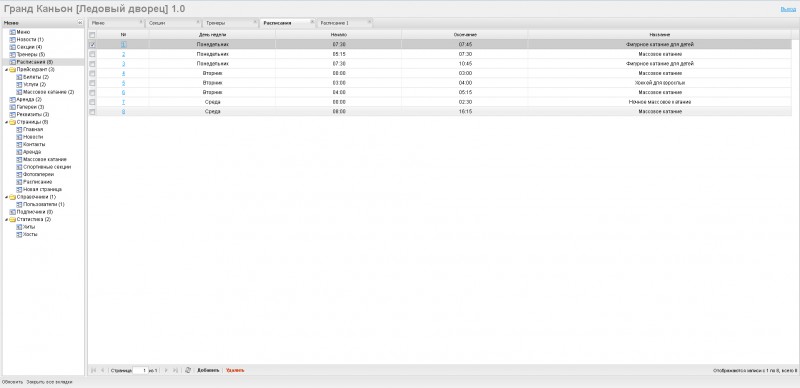Select Расписания (8) in the sidebar tree
This screenshot has width=800, height=388.
click(x=35, y=62)
